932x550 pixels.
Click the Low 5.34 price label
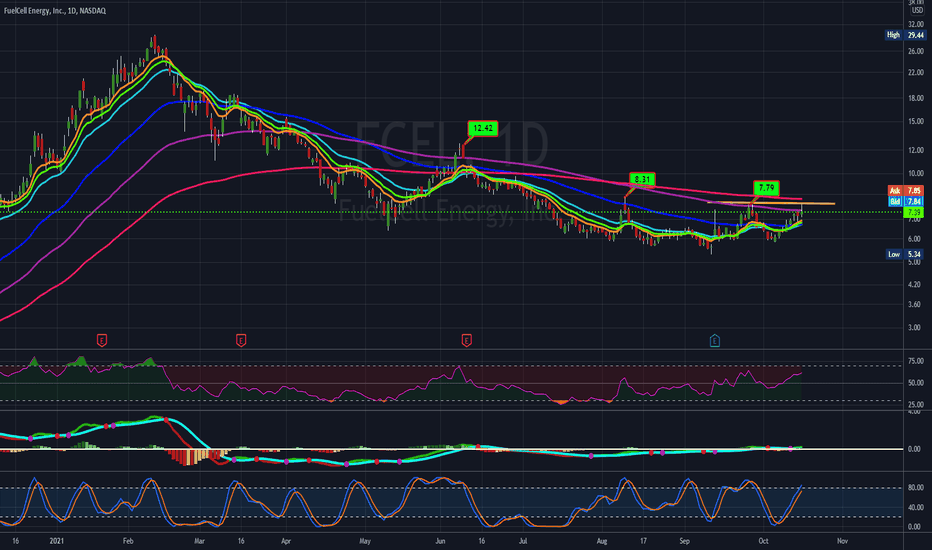click(906, 254)
